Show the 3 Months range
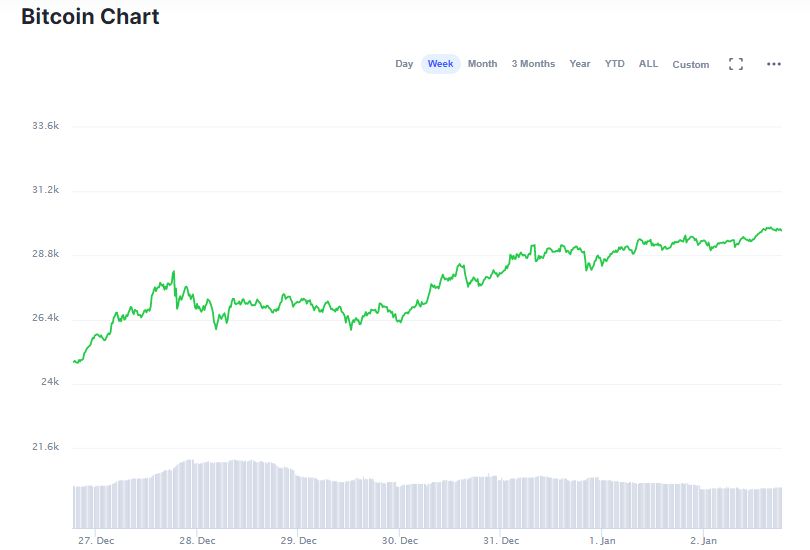This screenshot has height=550, width=810. coord(533,64)
